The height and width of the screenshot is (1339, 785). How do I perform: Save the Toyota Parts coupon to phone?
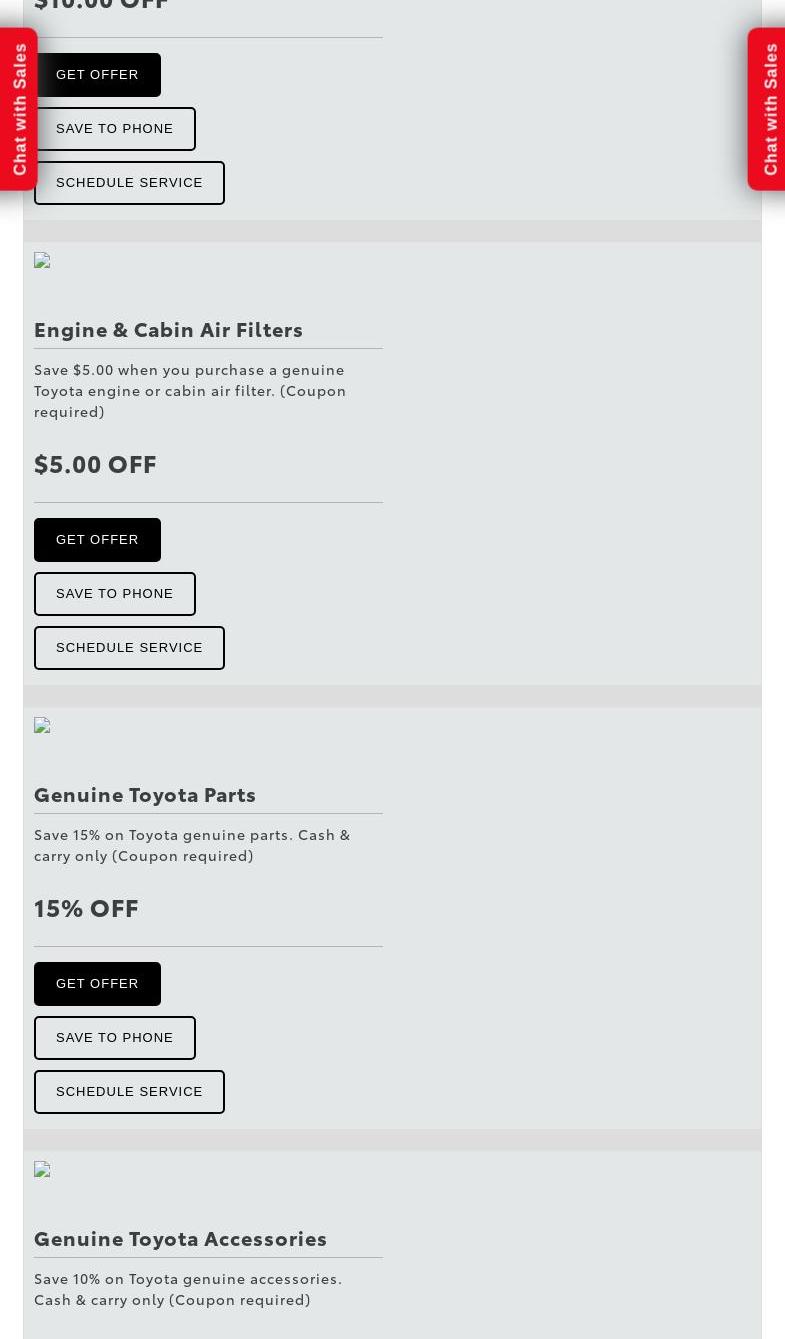(115, 1038)
